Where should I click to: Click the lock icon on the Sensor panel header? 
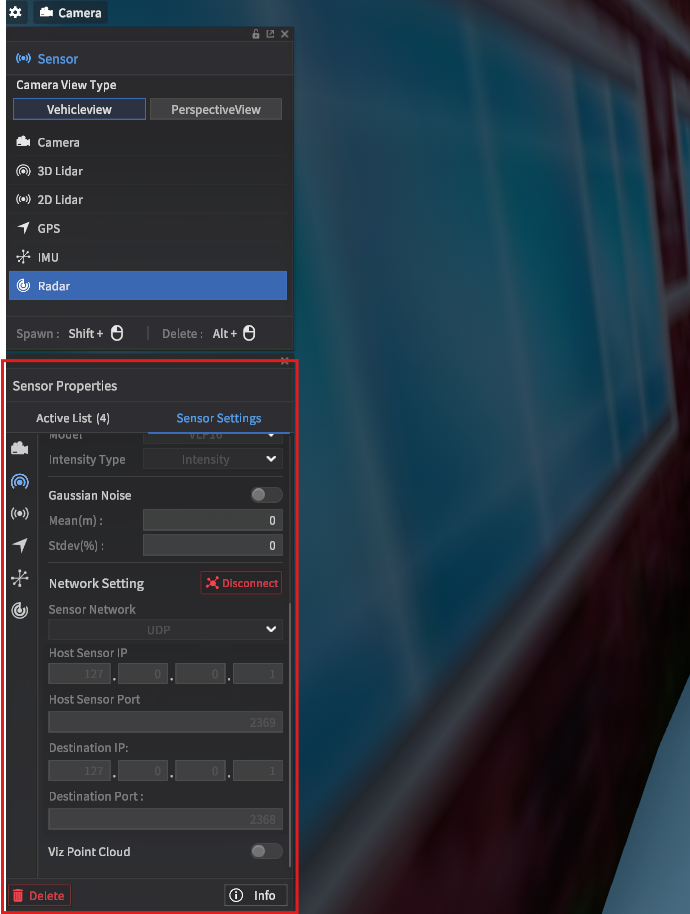[x=256, y=34]
